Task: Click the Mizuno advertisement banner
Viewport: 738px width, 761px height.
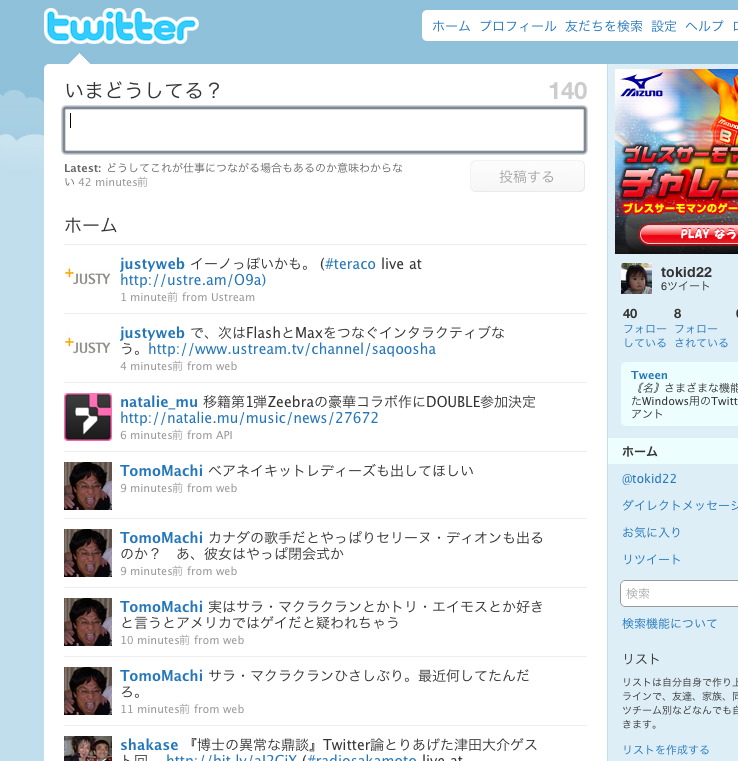Action: tap(676, 161)
